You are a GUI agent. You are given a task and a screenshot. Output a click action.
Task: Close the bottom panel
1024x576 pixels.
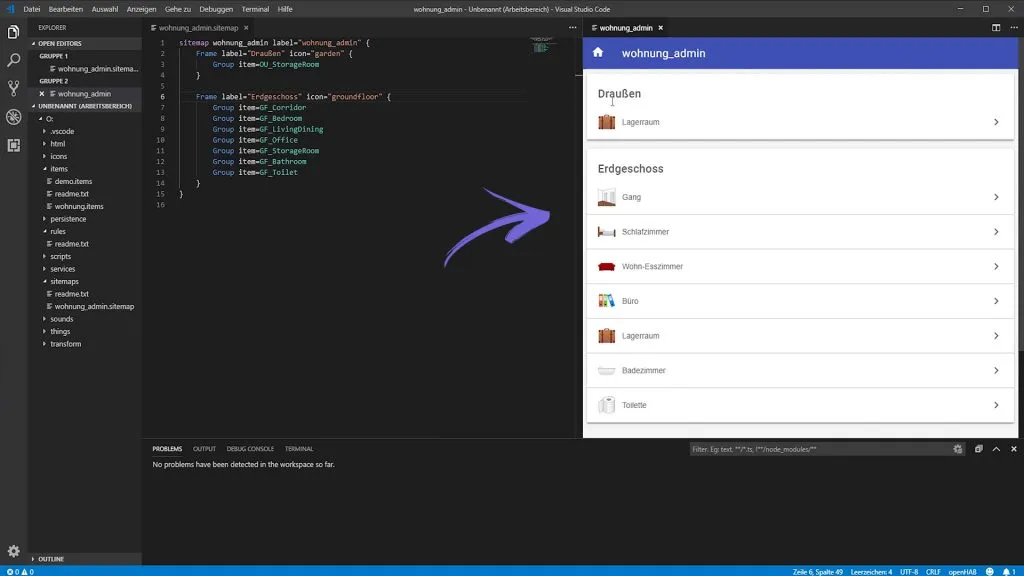pyautogui.click(x=1014, y=449)
